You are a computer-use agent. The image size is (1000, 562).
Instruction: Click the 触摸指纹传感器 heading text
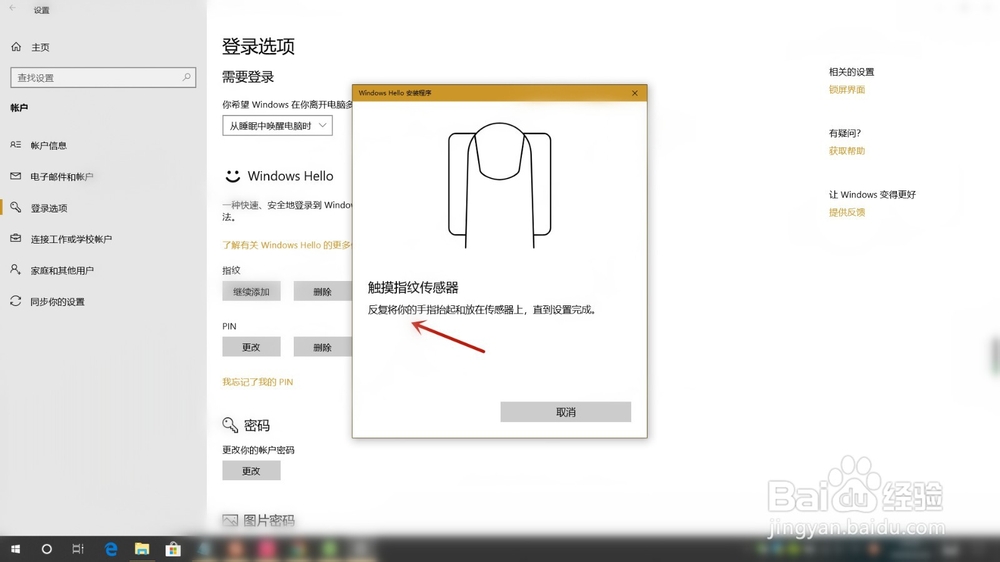[x=413, y=288]
